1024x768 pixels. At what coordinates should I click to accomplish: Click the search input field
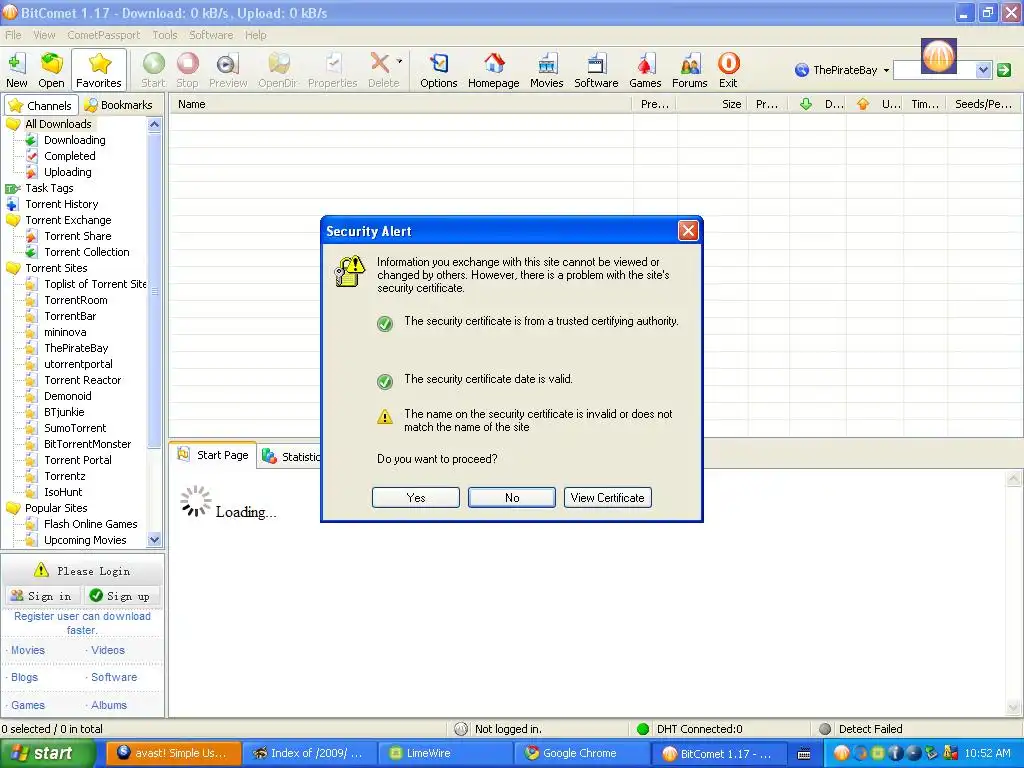point(935,70)
